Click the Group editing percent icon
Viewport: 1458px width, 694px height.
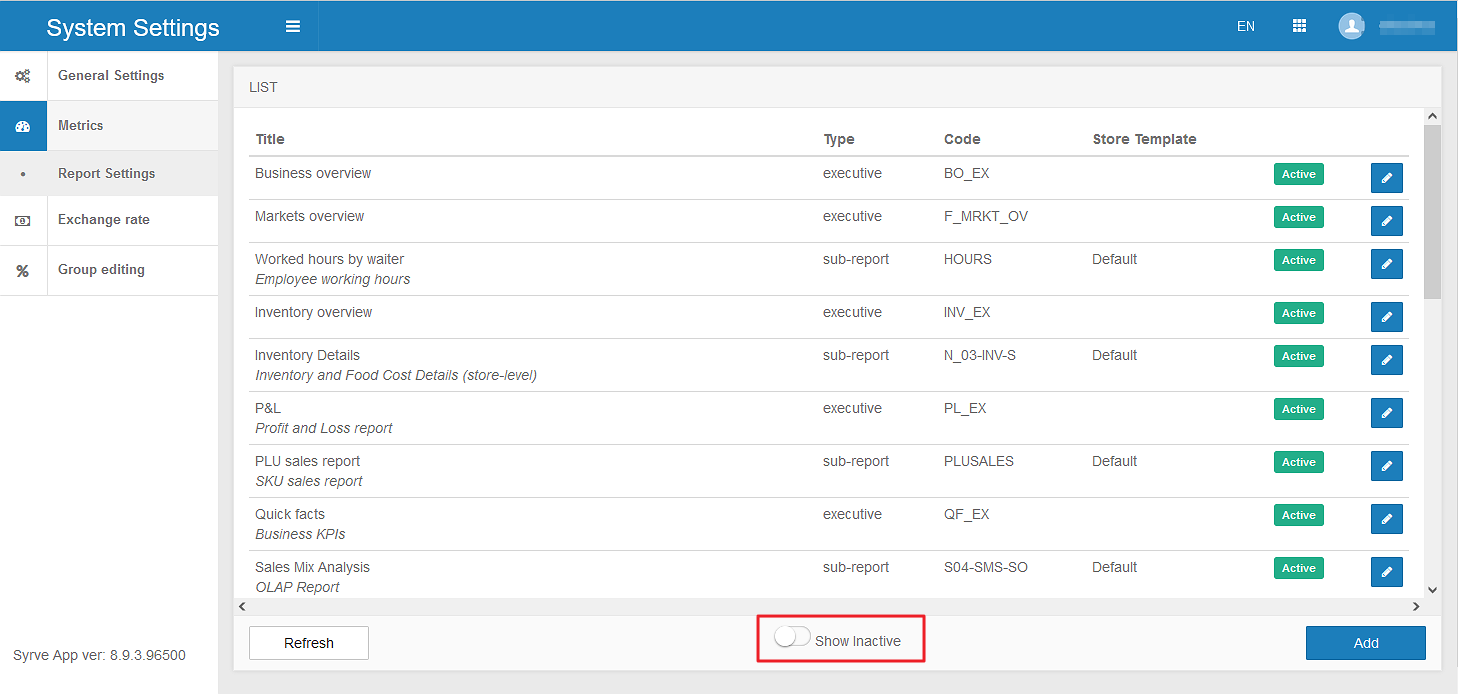23,271
